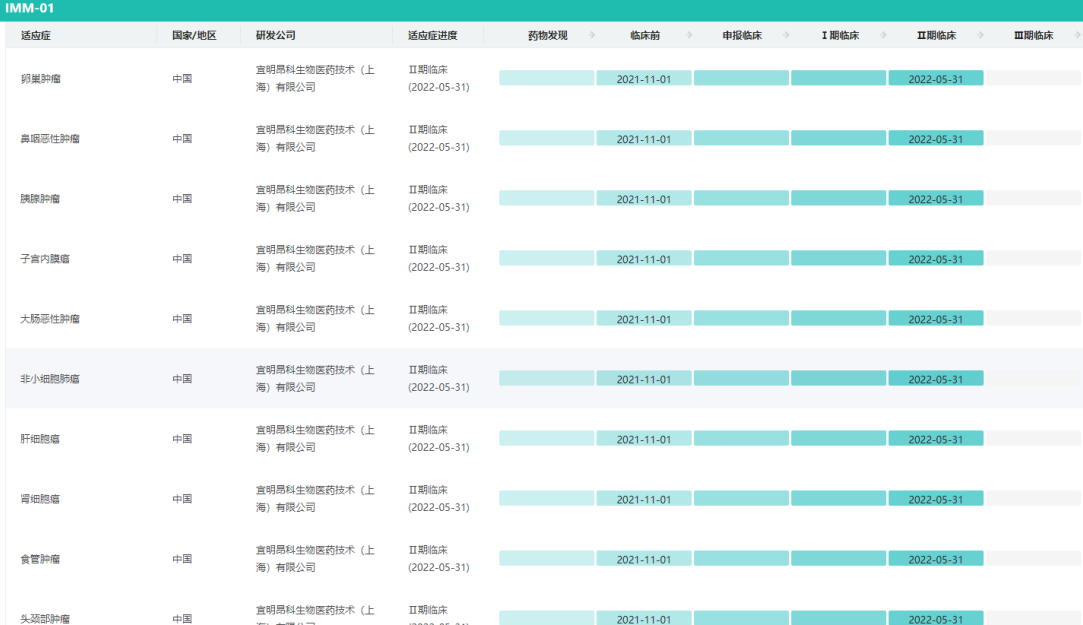Click the 适应症进度 column header
The image size is (1083, 625).
432,36
